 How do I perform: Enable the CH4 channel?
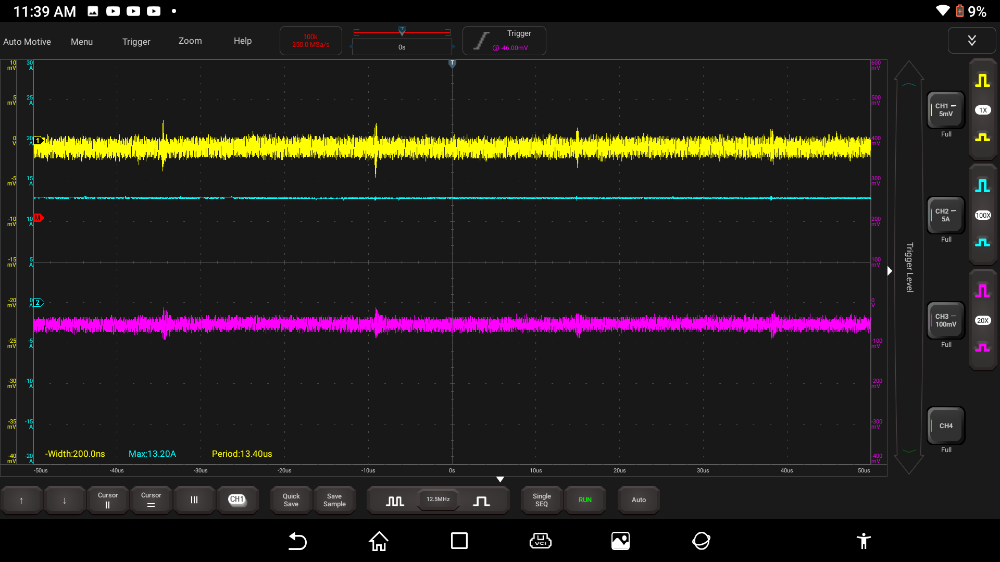[945, 425]
